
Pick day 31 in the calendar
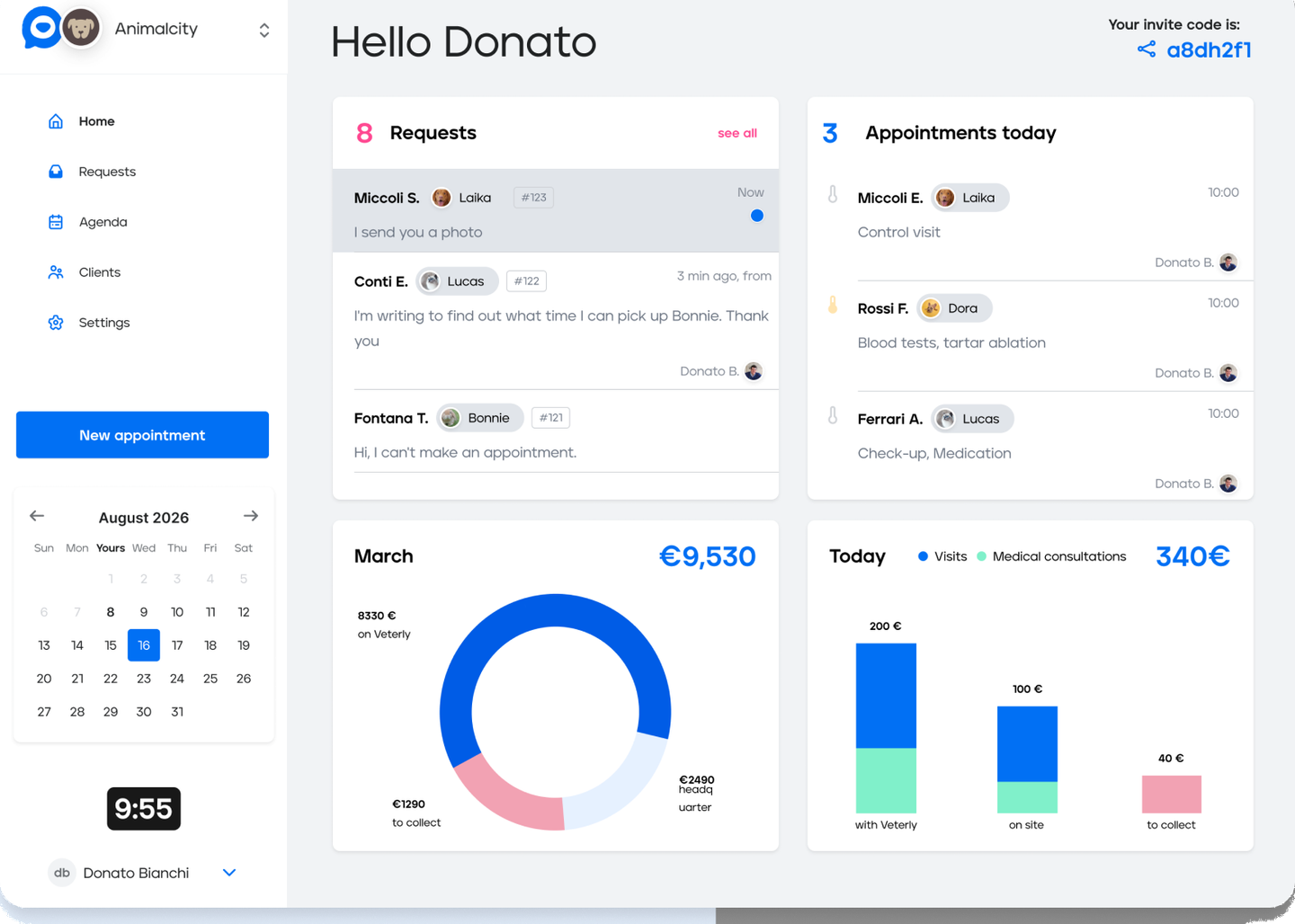click(177, 712)
